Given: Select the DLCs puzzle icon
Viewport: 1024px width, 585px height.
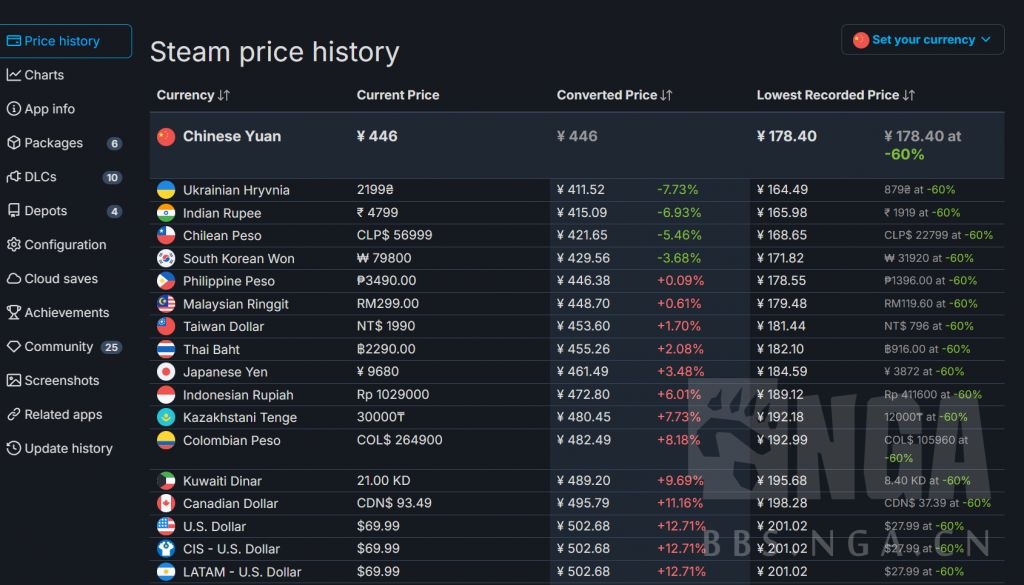Looking at the screenshot, I should point(14,177).
